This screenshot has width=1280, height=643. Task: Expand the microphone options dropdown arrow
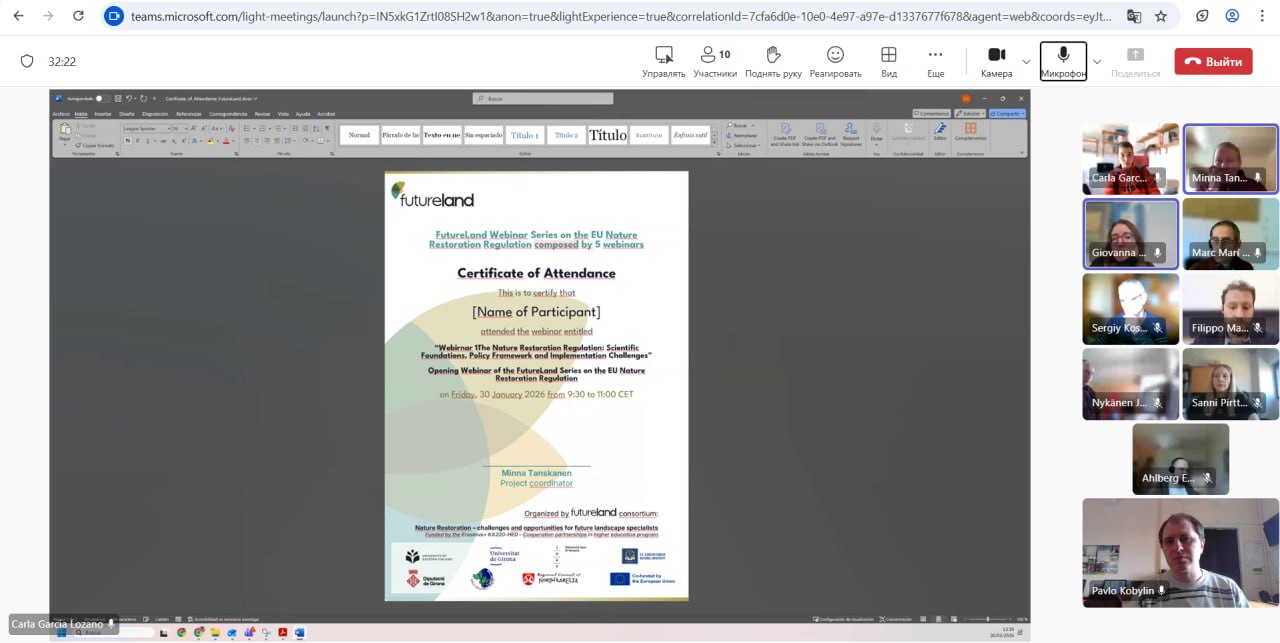(x=1097, y=62)
